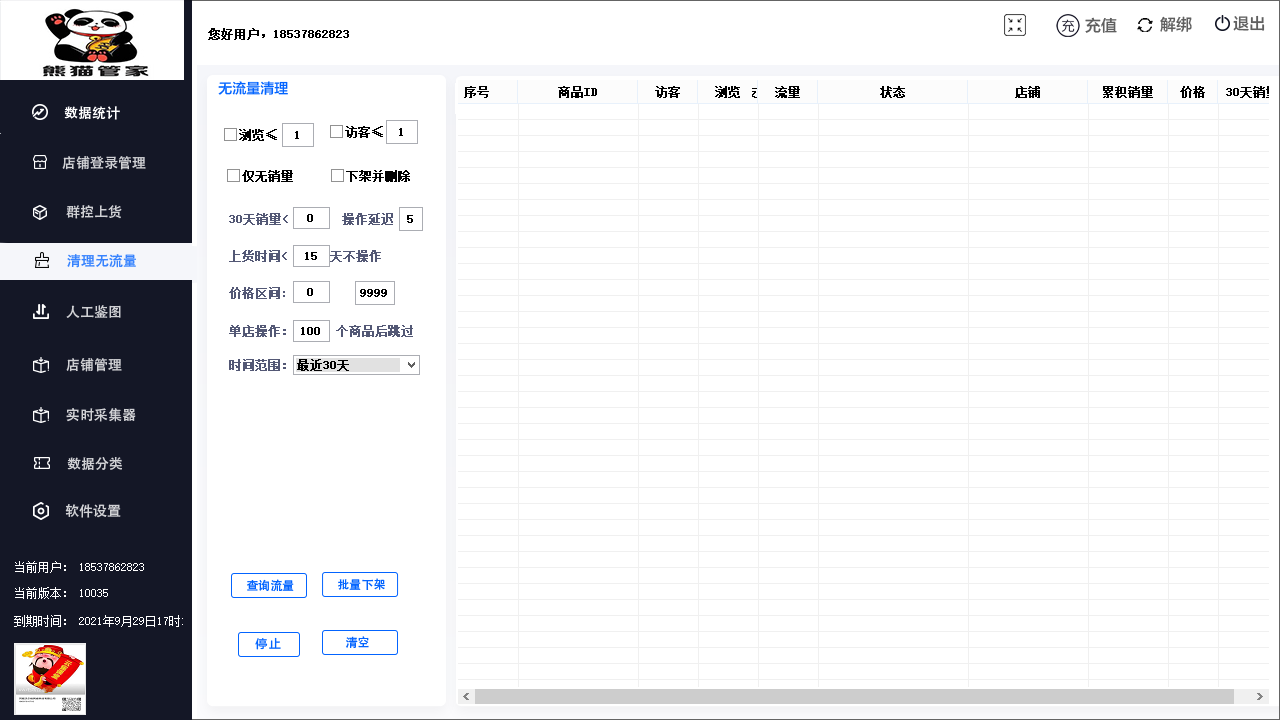This screenshot has height=720, width=1280.
Task: Open the 时间范围 dropdown
Action: click(356, 365)
